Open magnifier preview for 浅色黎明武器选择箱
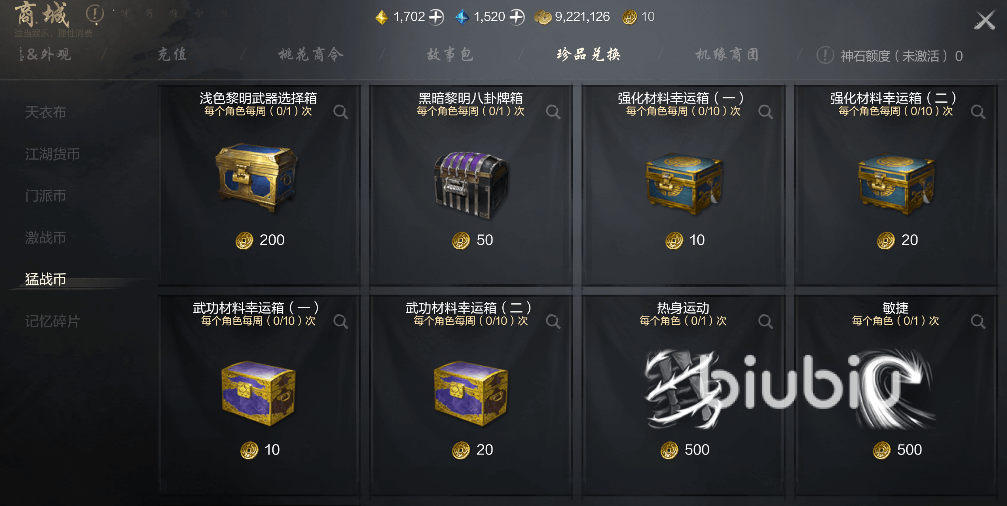The image size is (1007, 506). [340, 112]
